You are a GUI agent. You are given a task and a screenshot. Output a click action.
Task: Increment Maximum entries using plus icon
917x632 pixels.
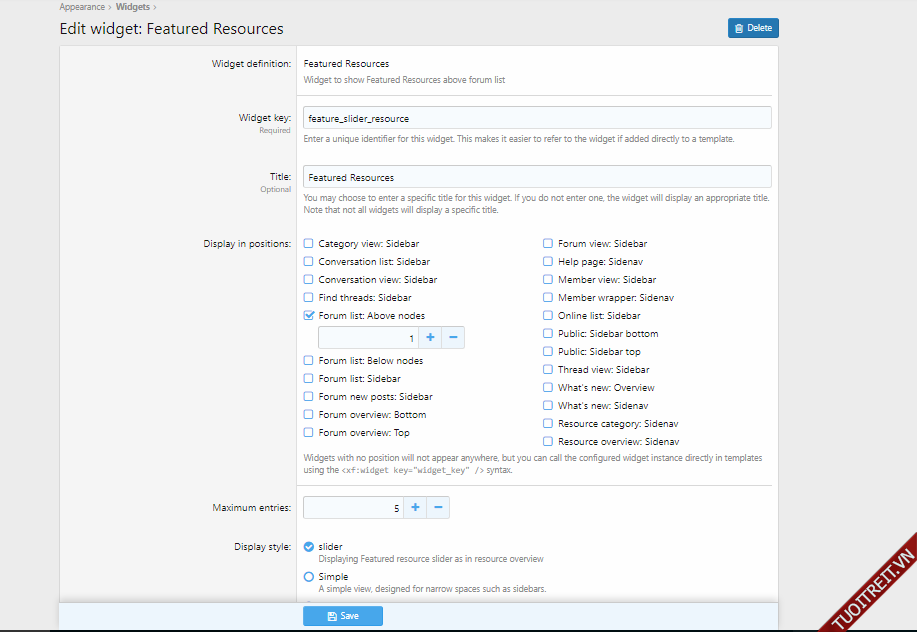pos(415,508)
